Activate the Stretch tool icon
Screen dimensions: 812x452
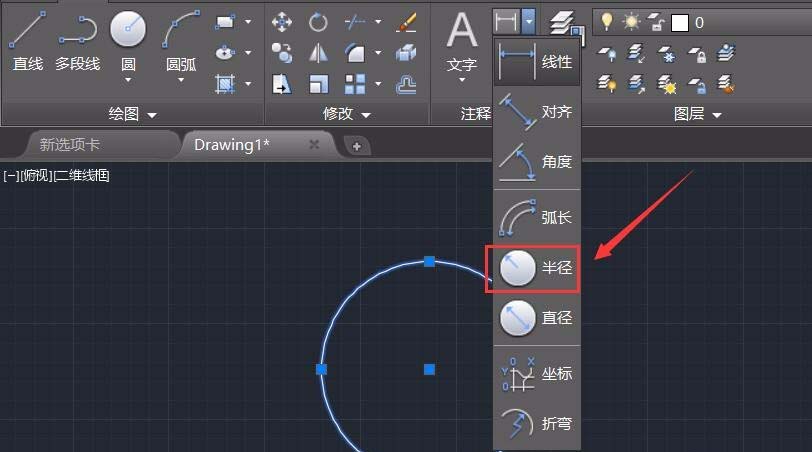282,84
